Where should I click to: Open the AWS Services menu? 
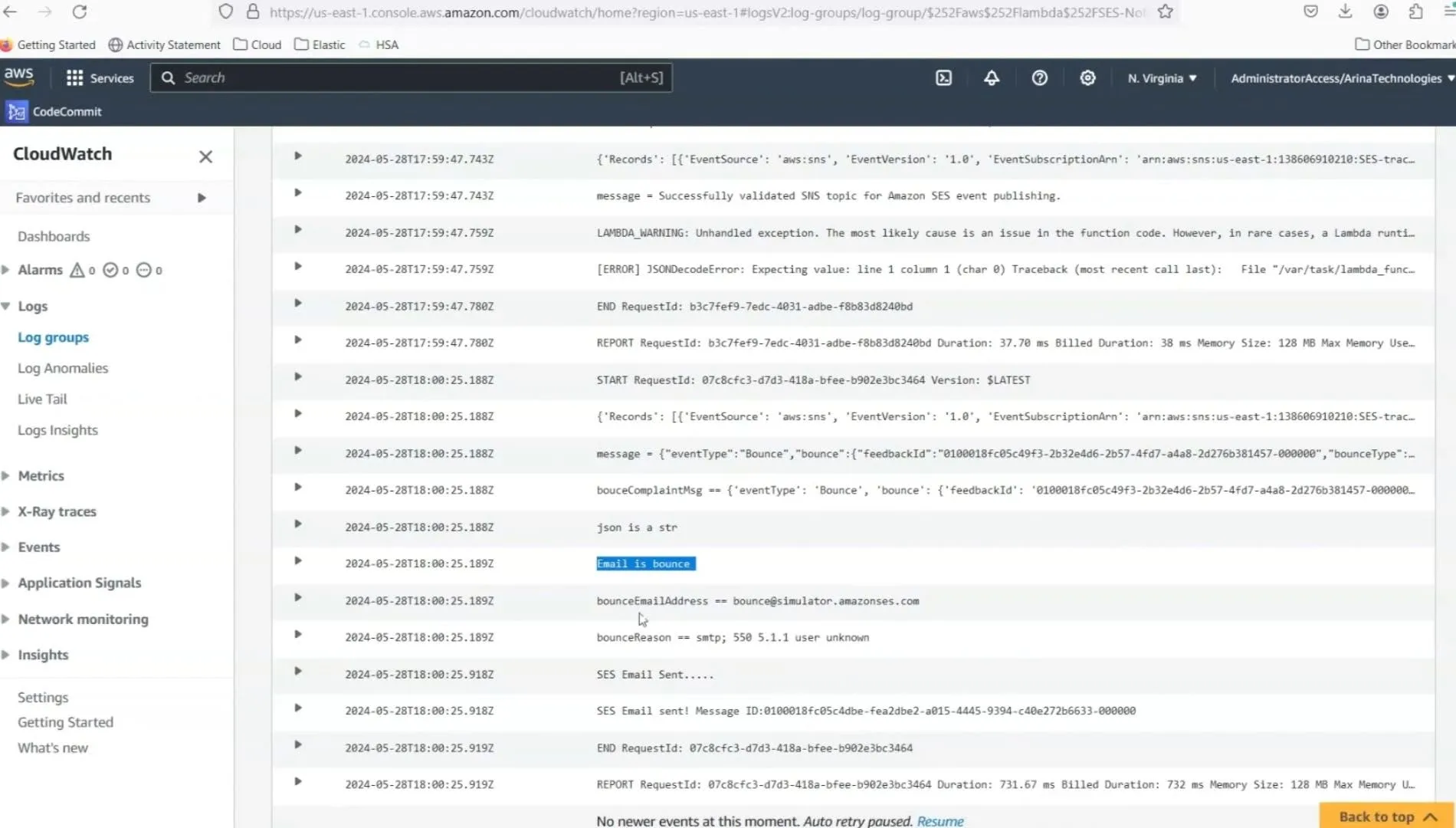(x=99, y=77)
